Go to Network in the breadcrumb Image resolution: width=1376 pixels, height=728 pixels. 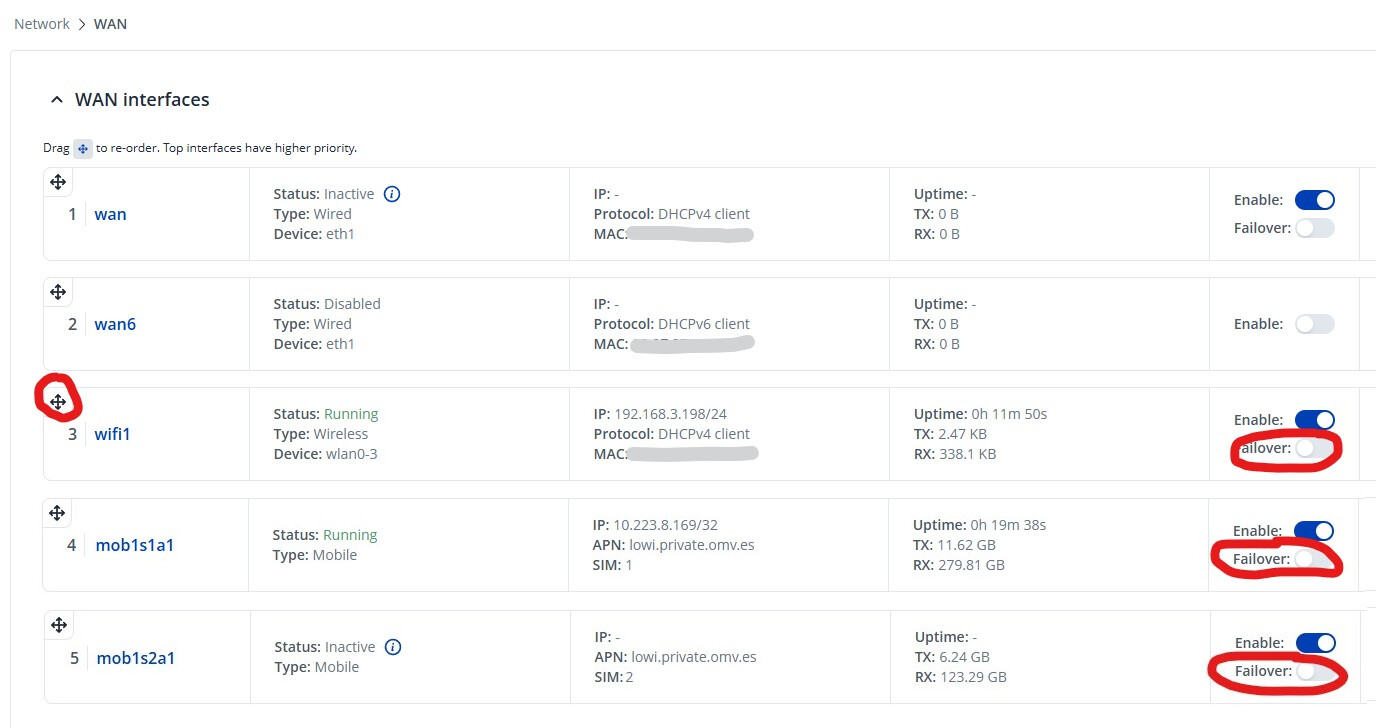coord(42,24)
